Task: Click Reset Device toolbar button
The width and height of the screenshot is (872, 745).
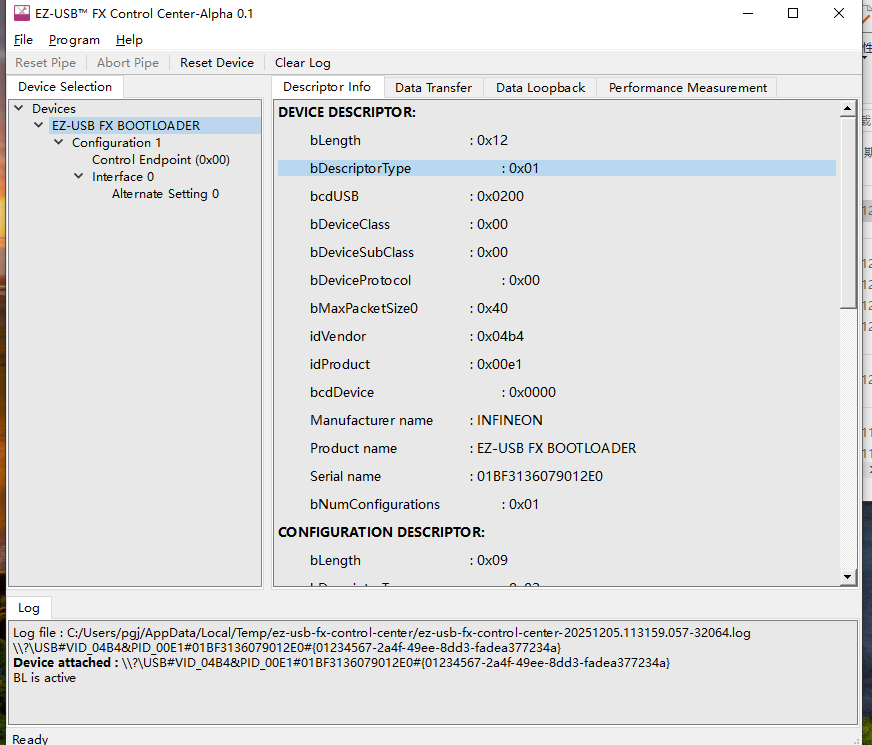Action: click(217, 63)
